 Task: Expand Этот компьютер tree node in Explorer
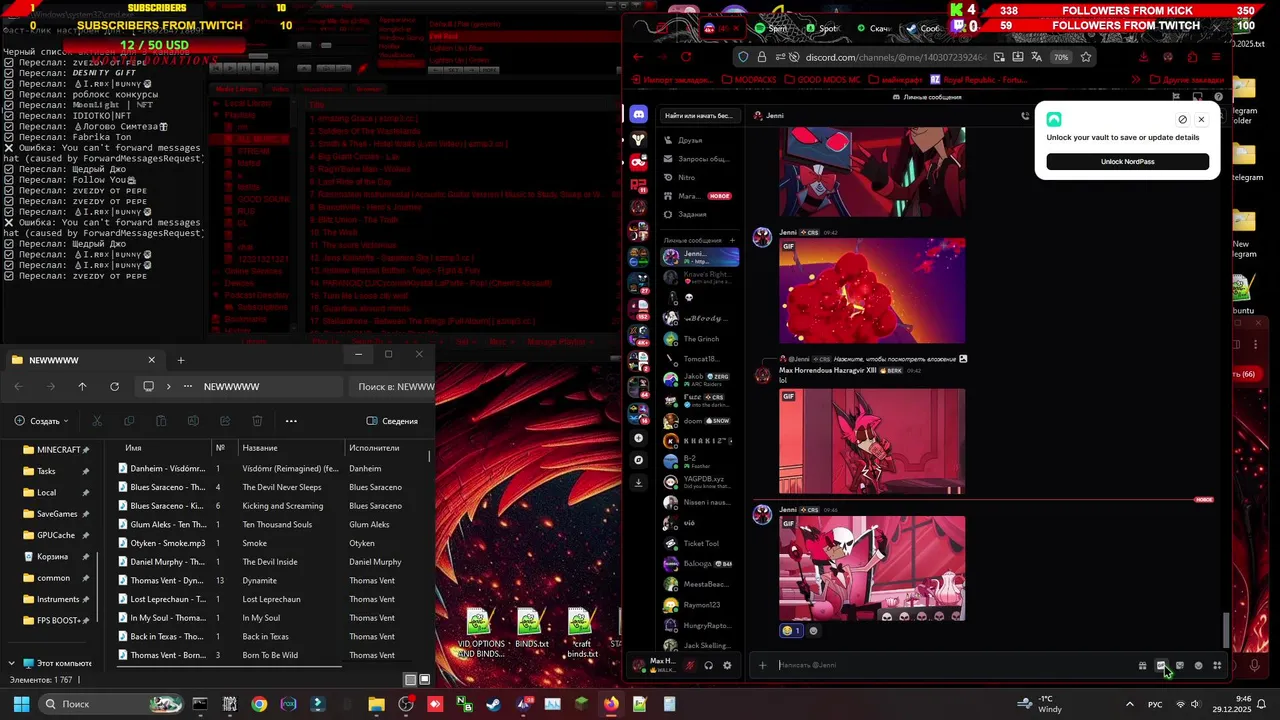[11, 663]
